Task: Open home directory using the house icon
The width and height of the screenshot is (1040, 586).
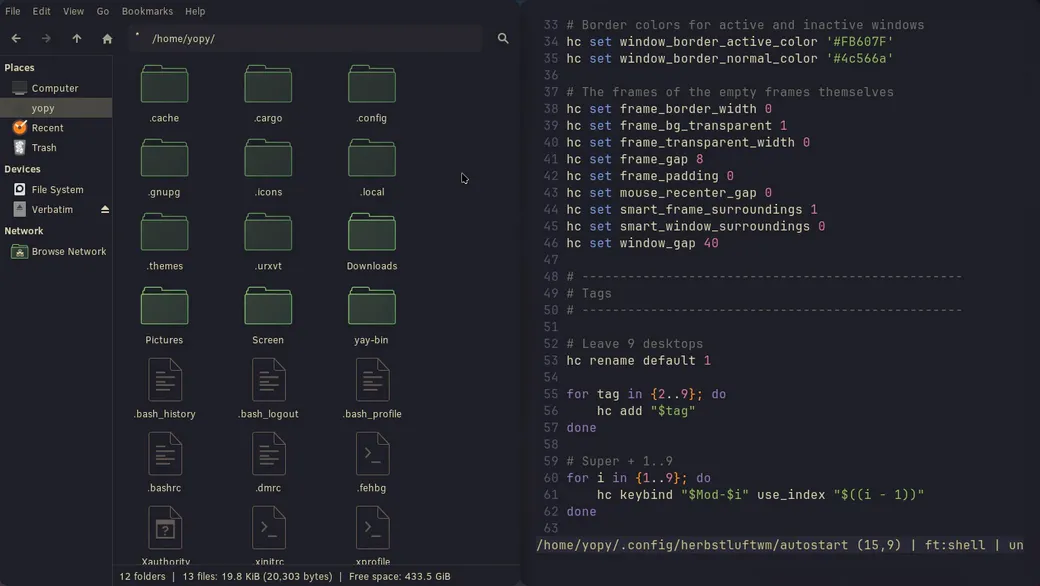Action: (x=107, y=38)
